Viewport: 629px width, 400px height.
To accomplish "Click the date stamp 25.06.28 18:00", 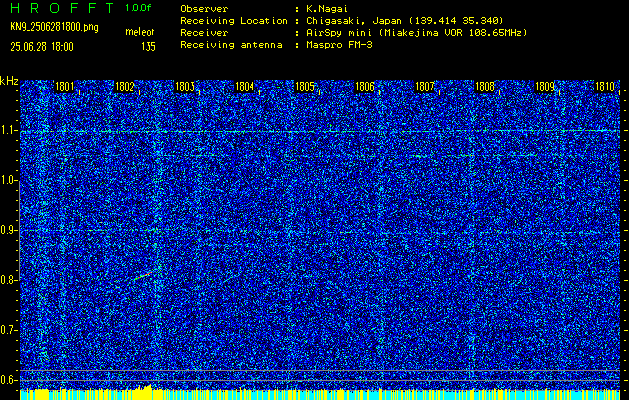I will (x=42, y=47).
